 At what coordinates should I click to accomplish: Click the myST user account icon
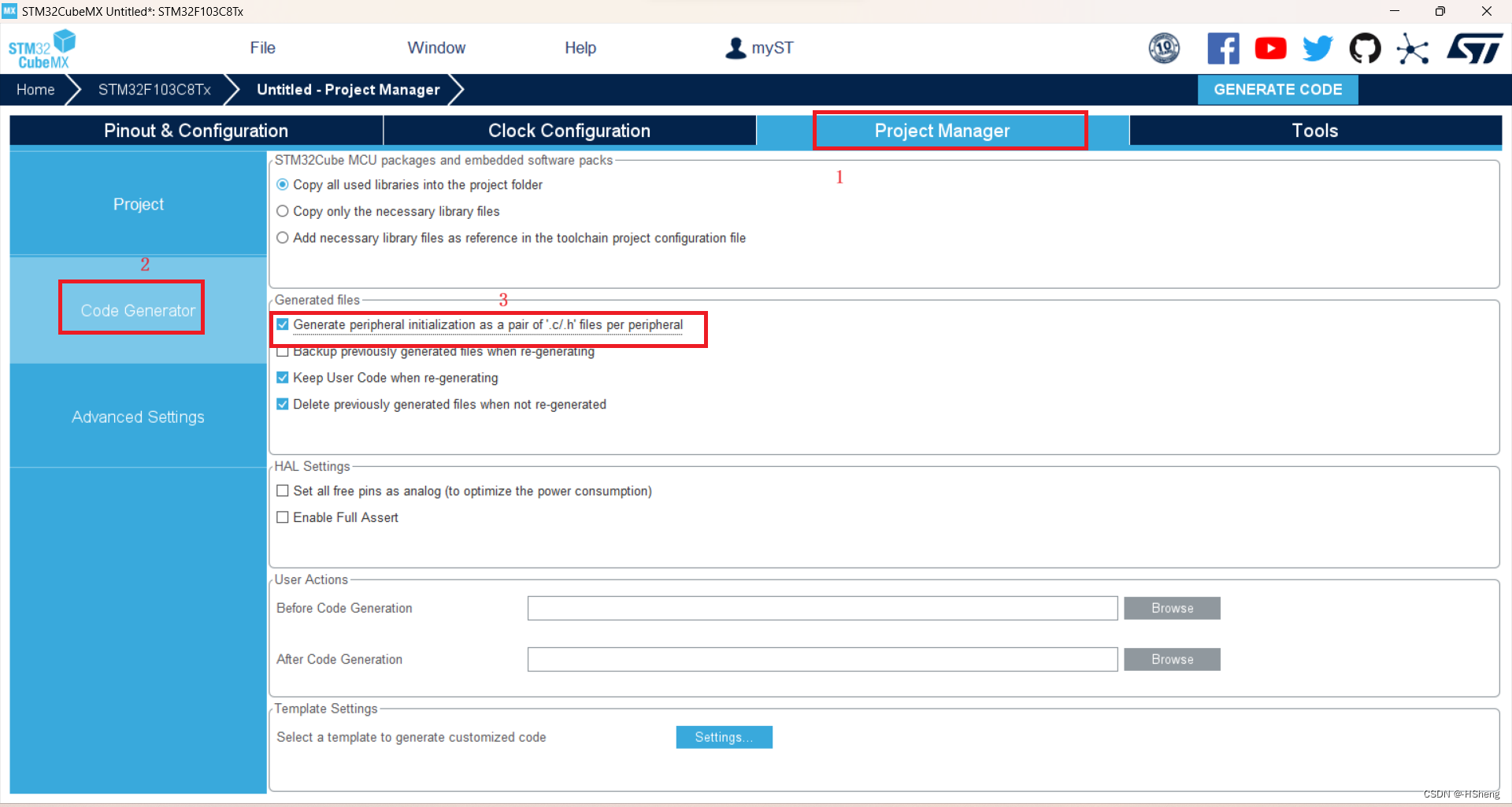click(736, 48)
